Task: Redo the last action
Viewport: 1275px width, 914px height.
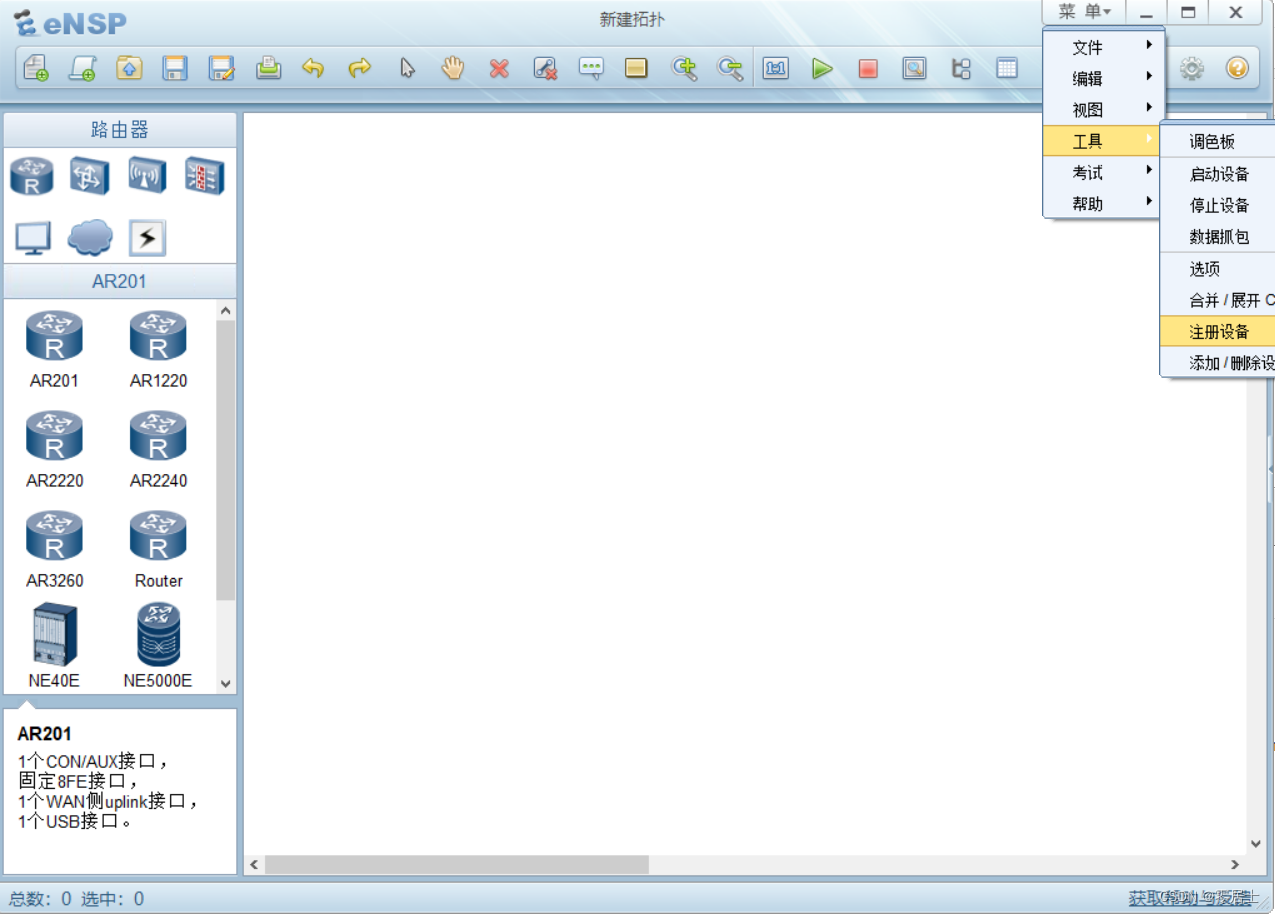Action: pos(360,68)
